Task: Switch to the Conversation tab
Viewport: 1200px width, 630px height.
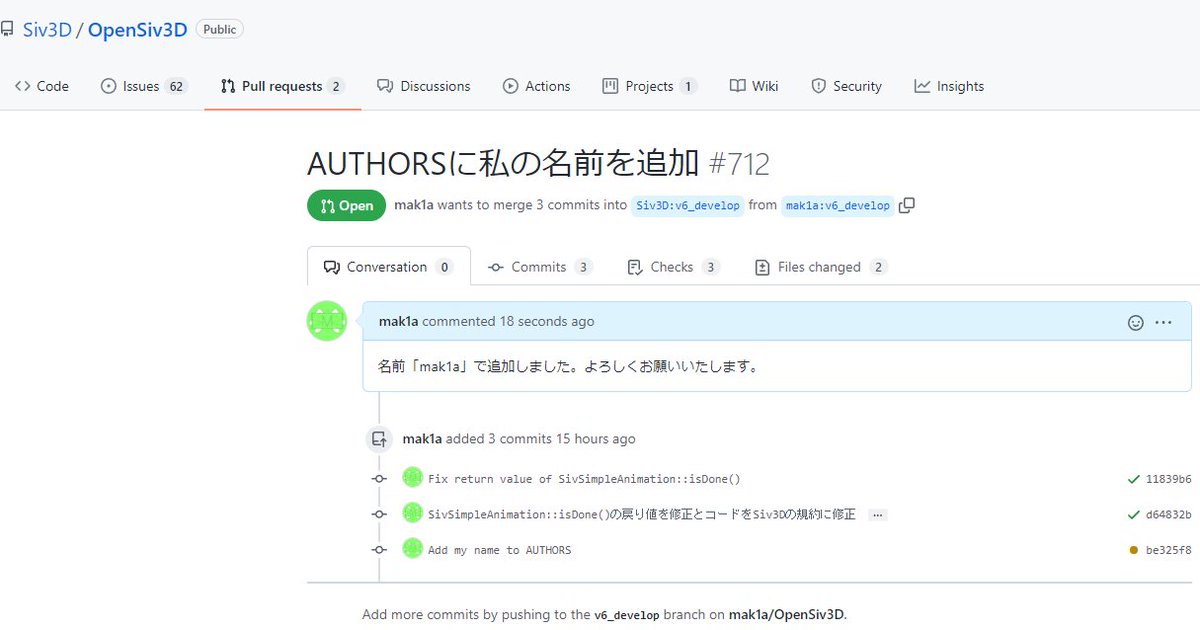Action: tap(388, 267)
